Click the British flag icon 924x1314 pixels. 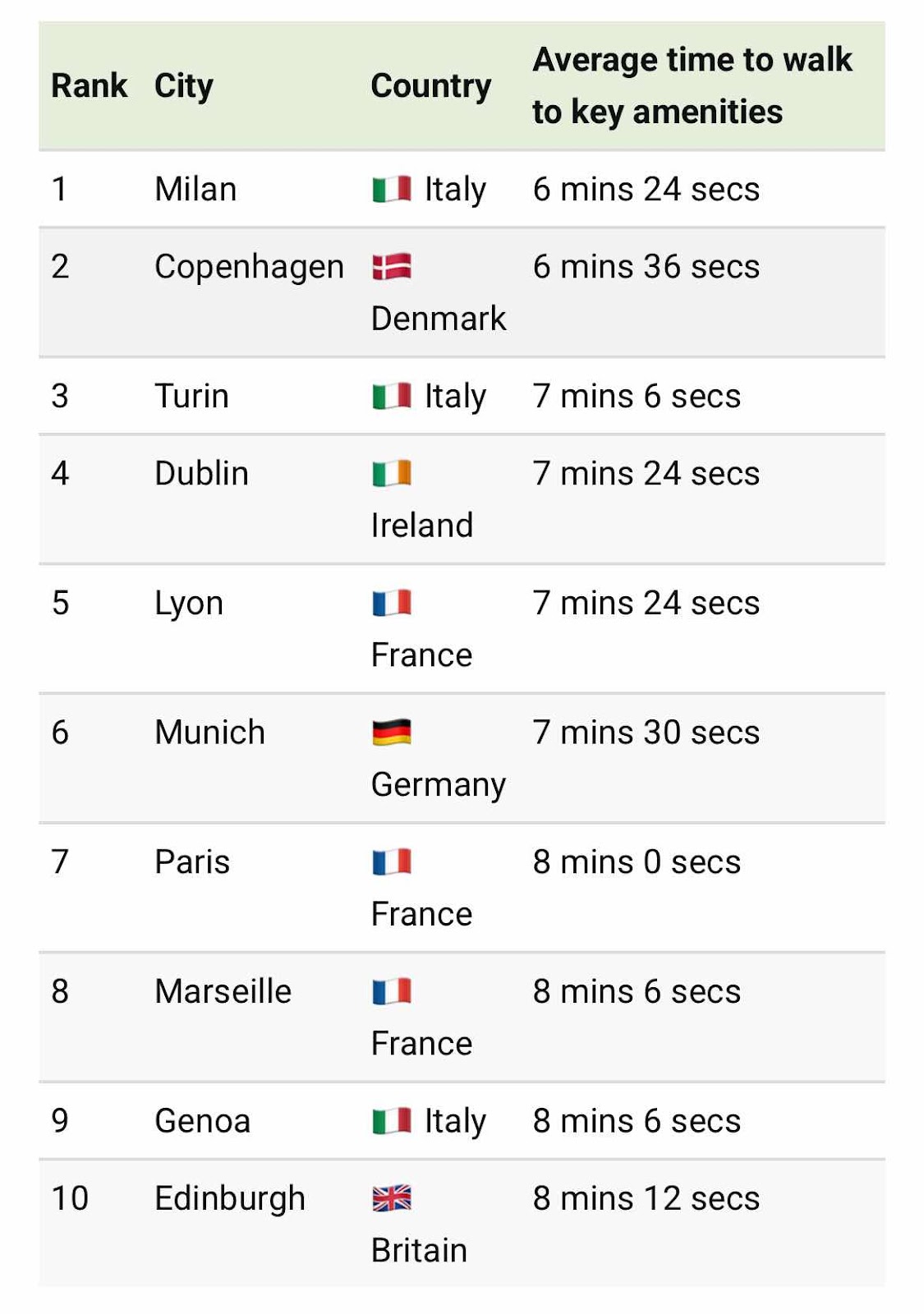[391, 1199]
